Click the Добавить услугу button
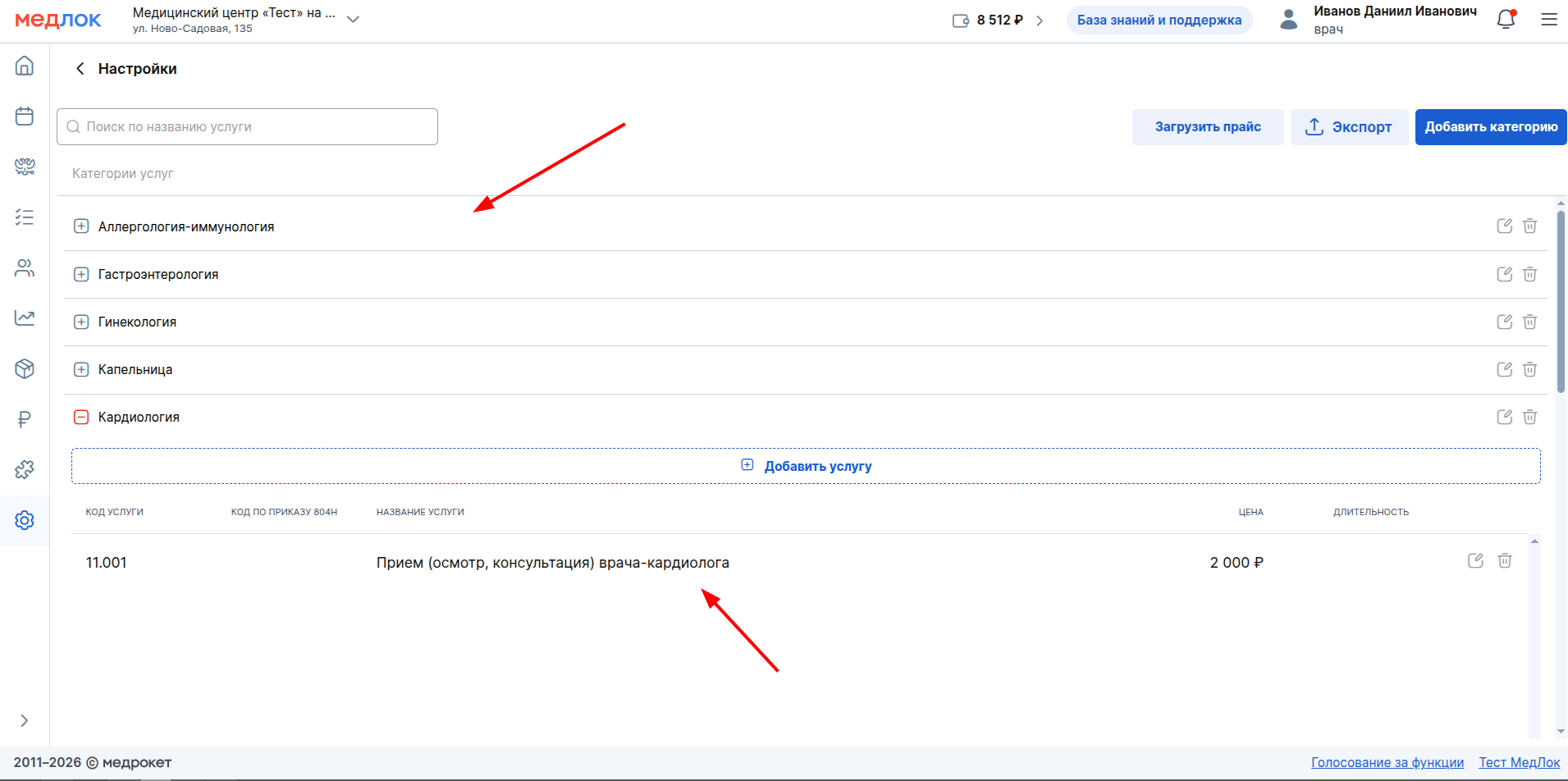The width and height of the screenshot is (1568, 781). (806, 466)
